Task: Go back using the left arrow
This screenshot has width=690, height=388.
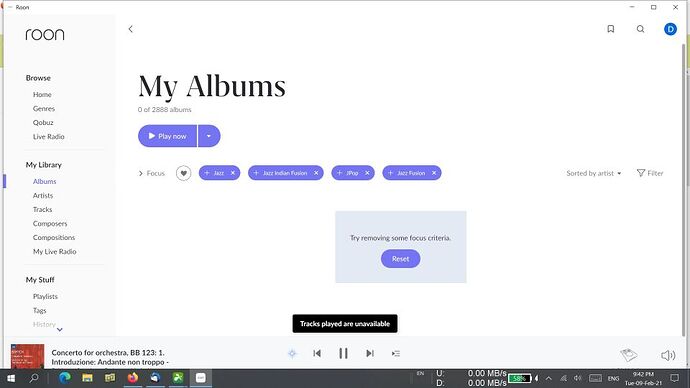Action: click(131, 29)
